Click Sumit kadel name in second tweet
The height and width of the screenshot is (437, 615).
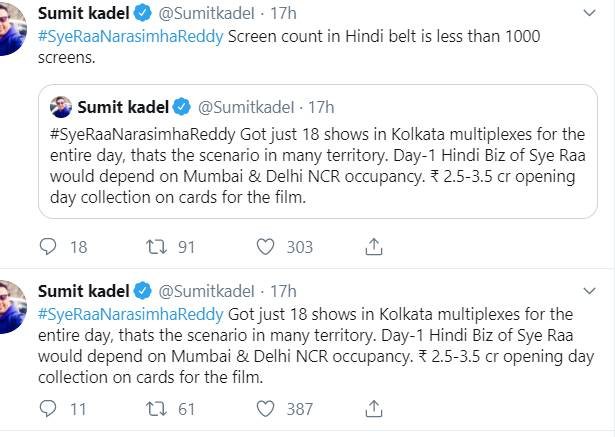[x=83, y=291]
